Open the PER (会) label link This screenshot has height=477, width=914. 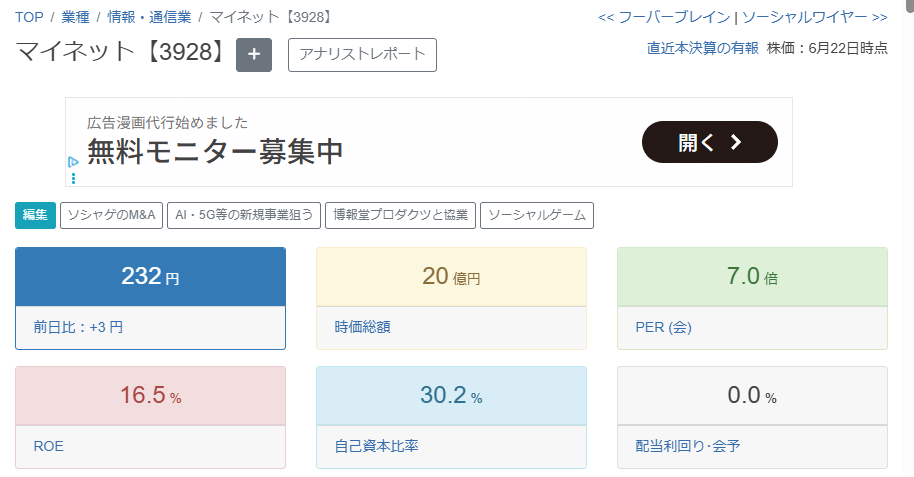663,327
